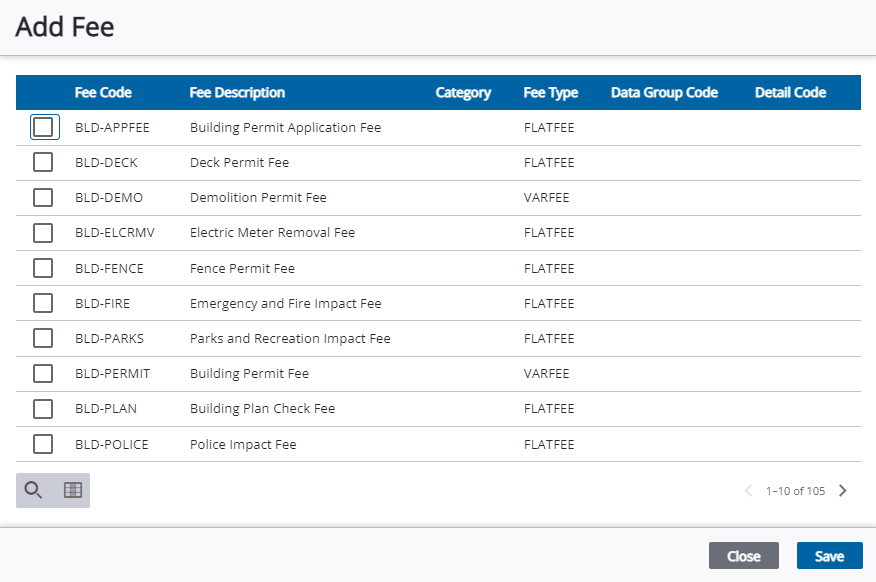This screenshot has height=582, width=876.
Task: Click the search magnifier icon below table
Action: 34,490
